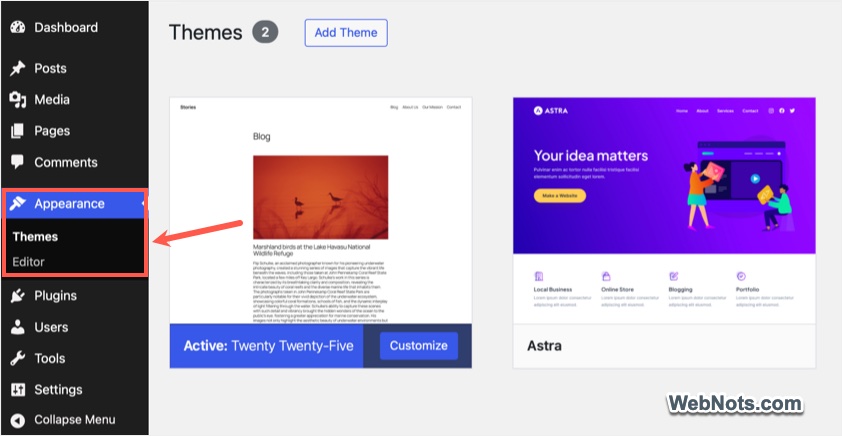
Task: Click the Online Store label in Astra preview
Action: (x=618, y=289)
